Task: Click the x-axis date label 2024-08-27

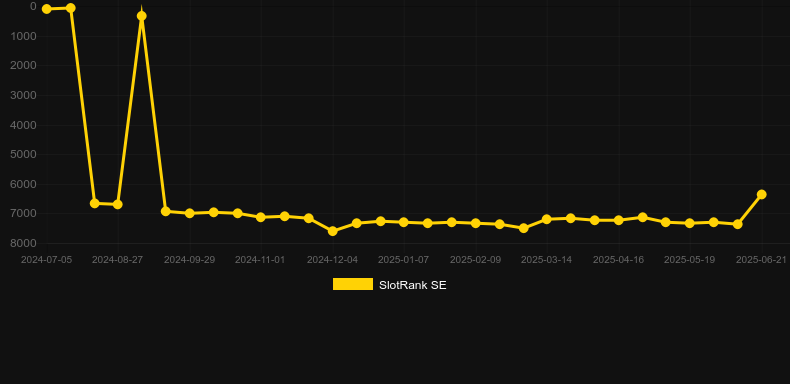Action: pyautogui.click(x=117, y=260)
